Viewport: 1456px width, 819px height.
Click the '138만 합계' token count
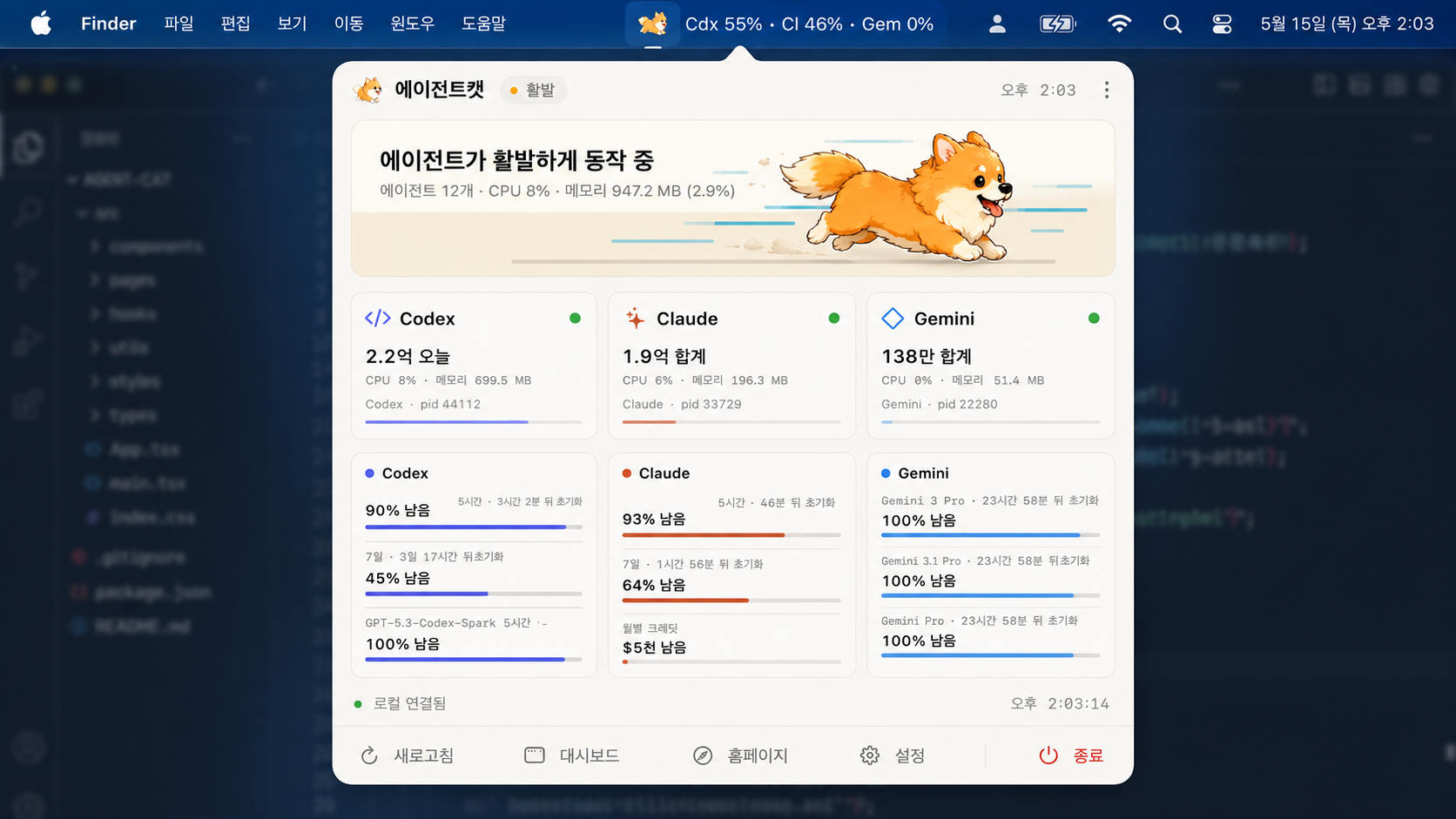(927, 356)
